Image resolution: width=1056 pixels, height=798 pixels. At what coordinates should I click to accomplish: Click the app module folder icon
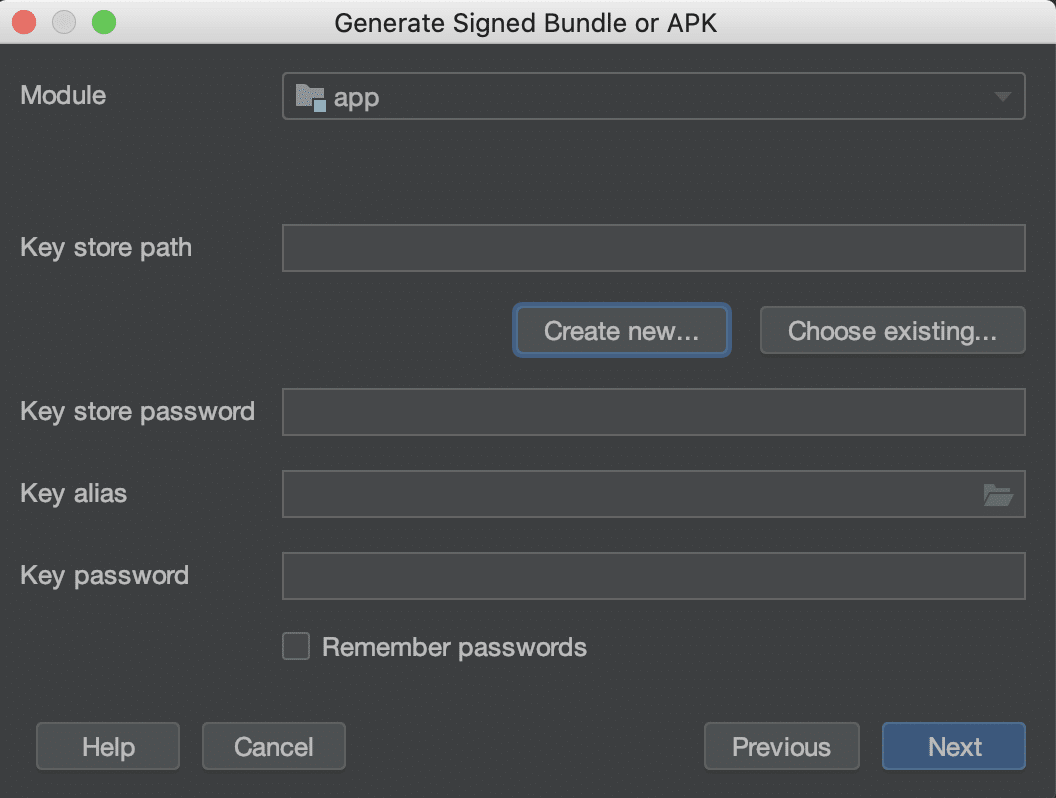coord(310,98)
